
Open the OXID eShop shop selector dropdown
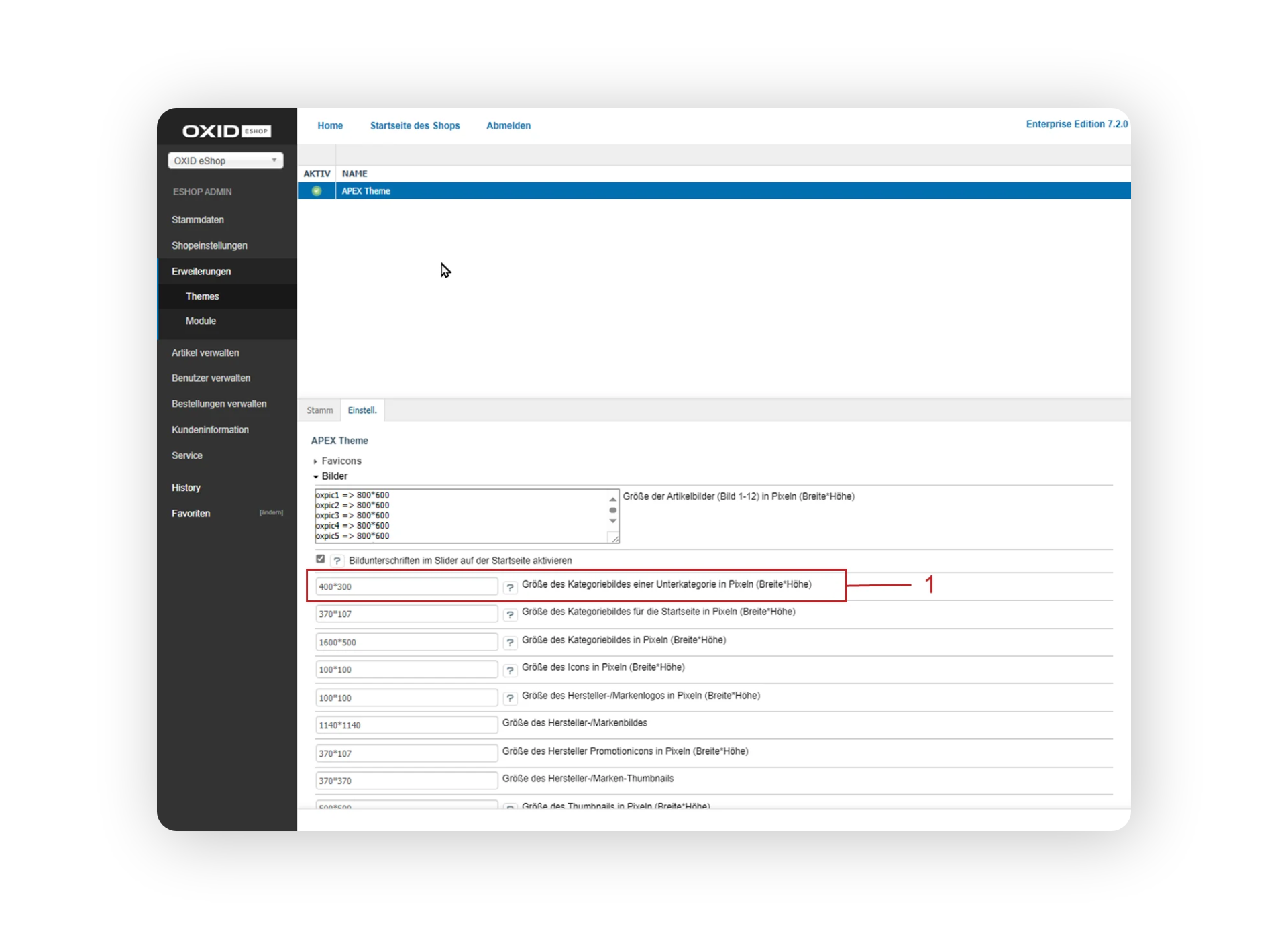pyautogui.click(x=225, y=160)
